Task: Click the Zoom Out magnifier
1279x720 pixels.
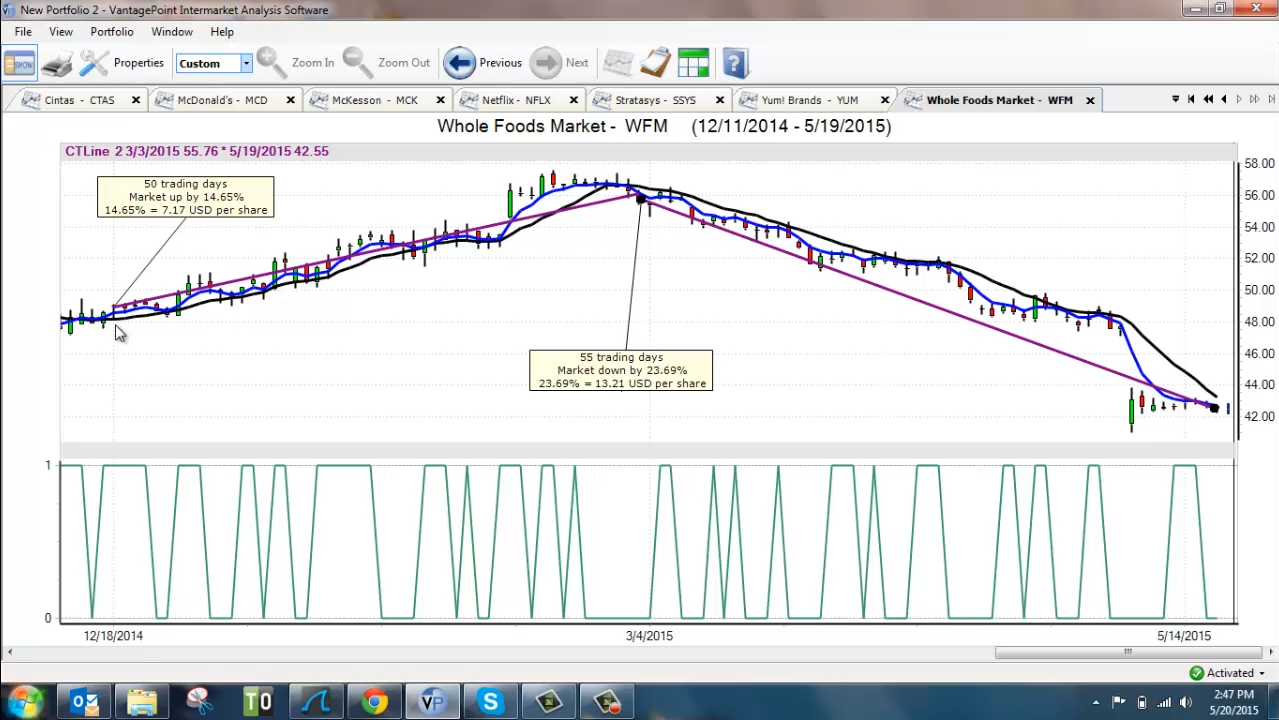Action: pyautogui.click(x=356, y=63)
